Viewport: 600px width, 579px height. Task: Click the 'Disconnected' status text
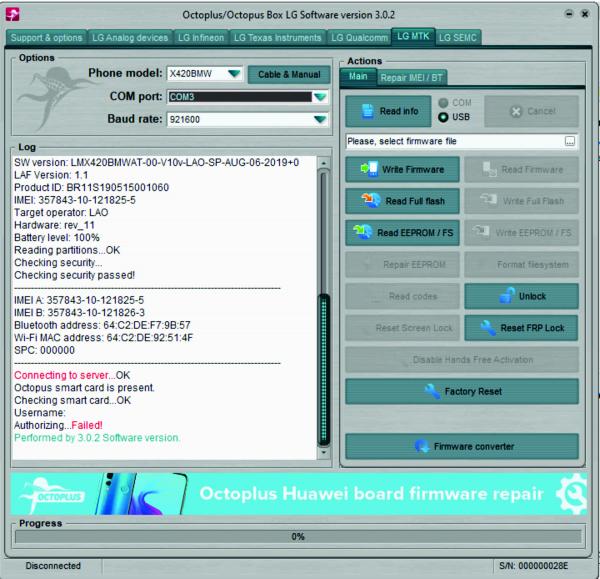pyautogui.click(x=53, y=566)
